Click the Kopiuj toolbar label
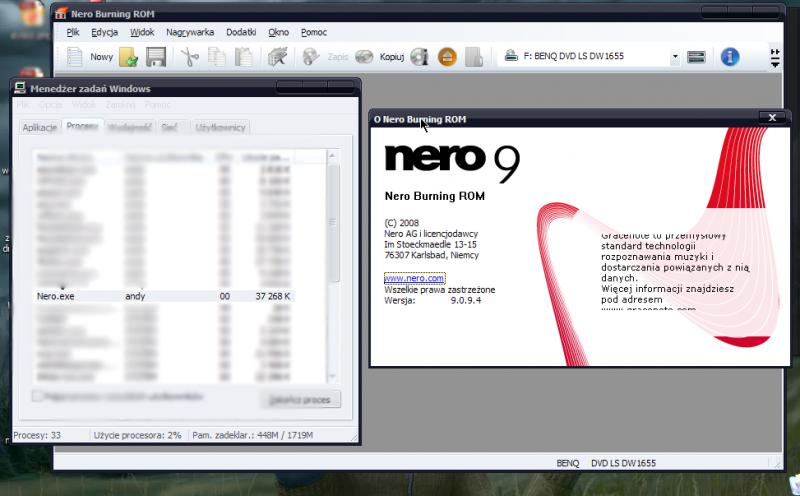800x496 pixels. 392,57
